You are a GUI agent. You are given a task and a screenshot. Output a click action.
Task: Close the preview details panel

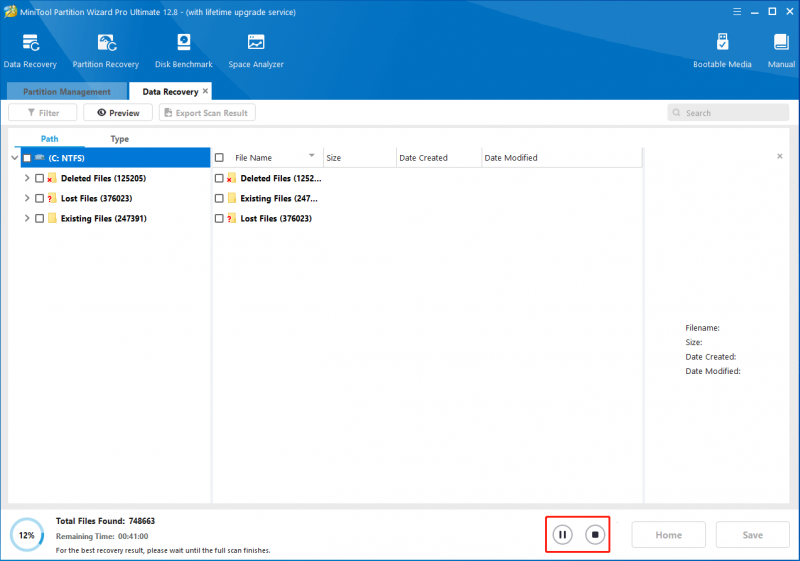780,156
